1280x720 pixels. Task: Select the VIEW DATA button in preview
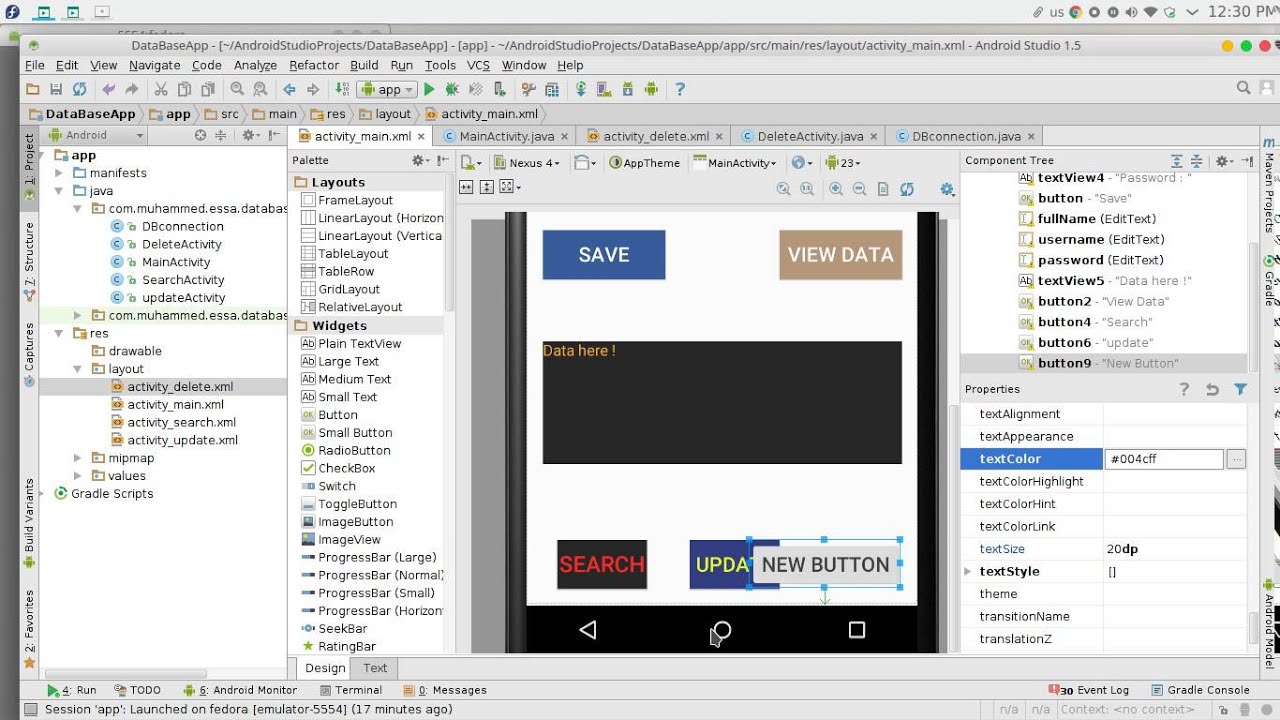840,255
